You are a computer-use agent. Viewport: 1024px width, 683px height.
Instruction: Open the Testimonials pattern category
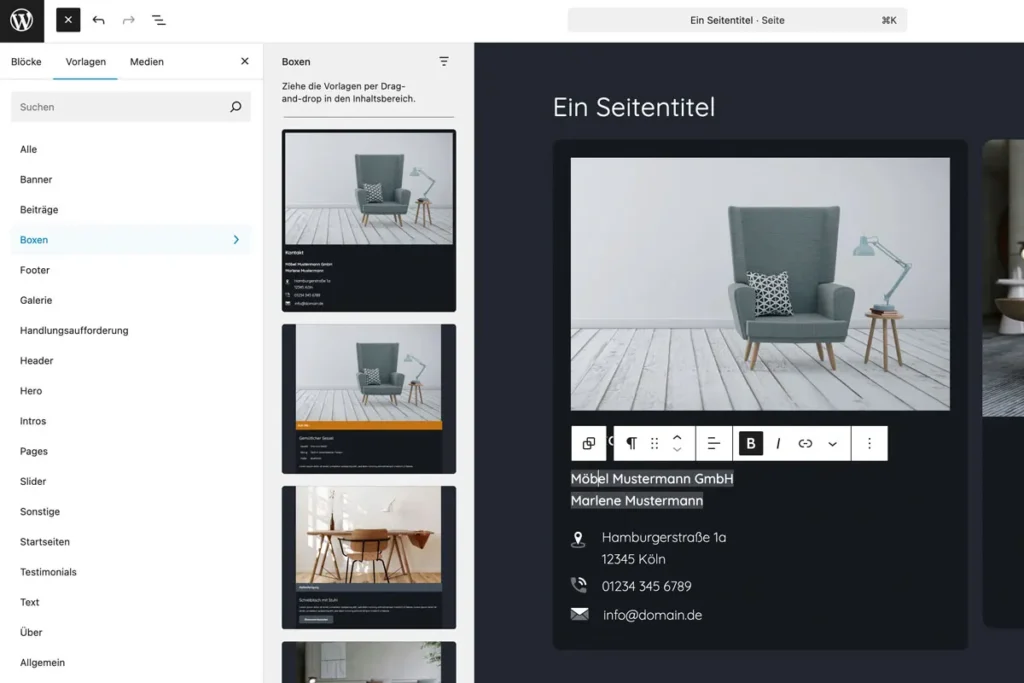pos(48,572)
